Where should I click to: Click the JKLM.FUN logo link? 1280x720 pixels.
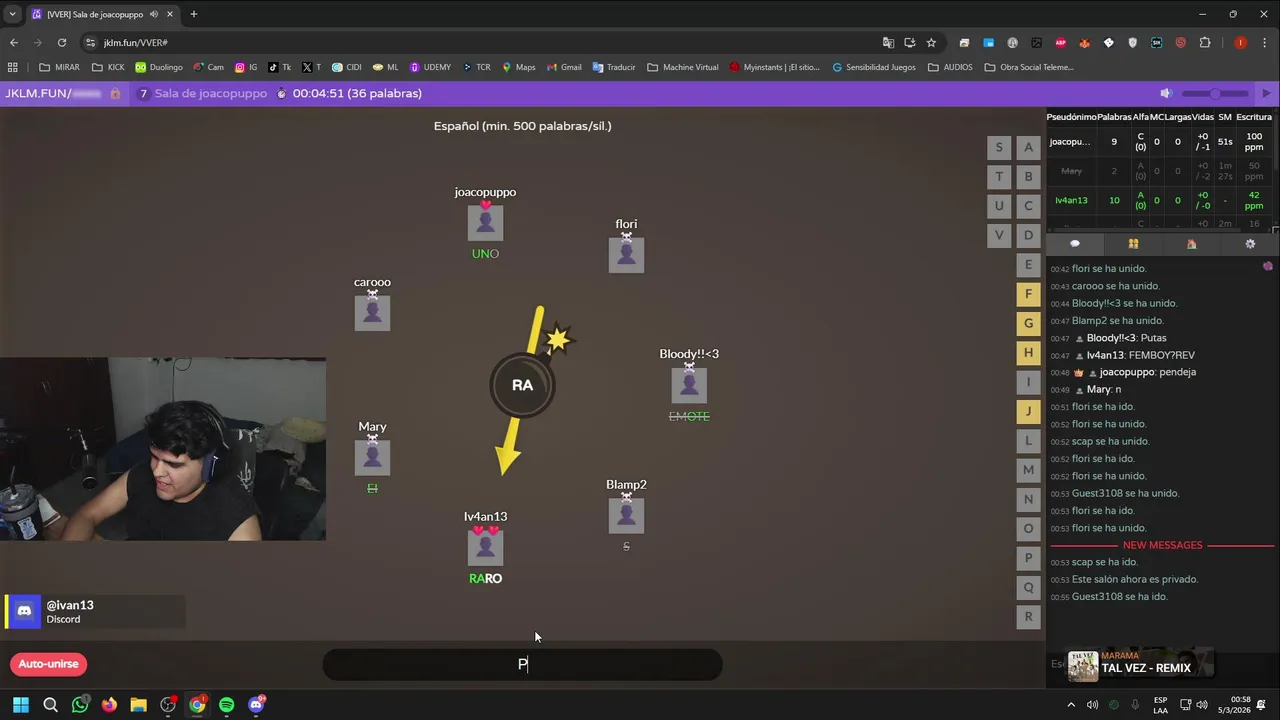(x=52, y=93)
